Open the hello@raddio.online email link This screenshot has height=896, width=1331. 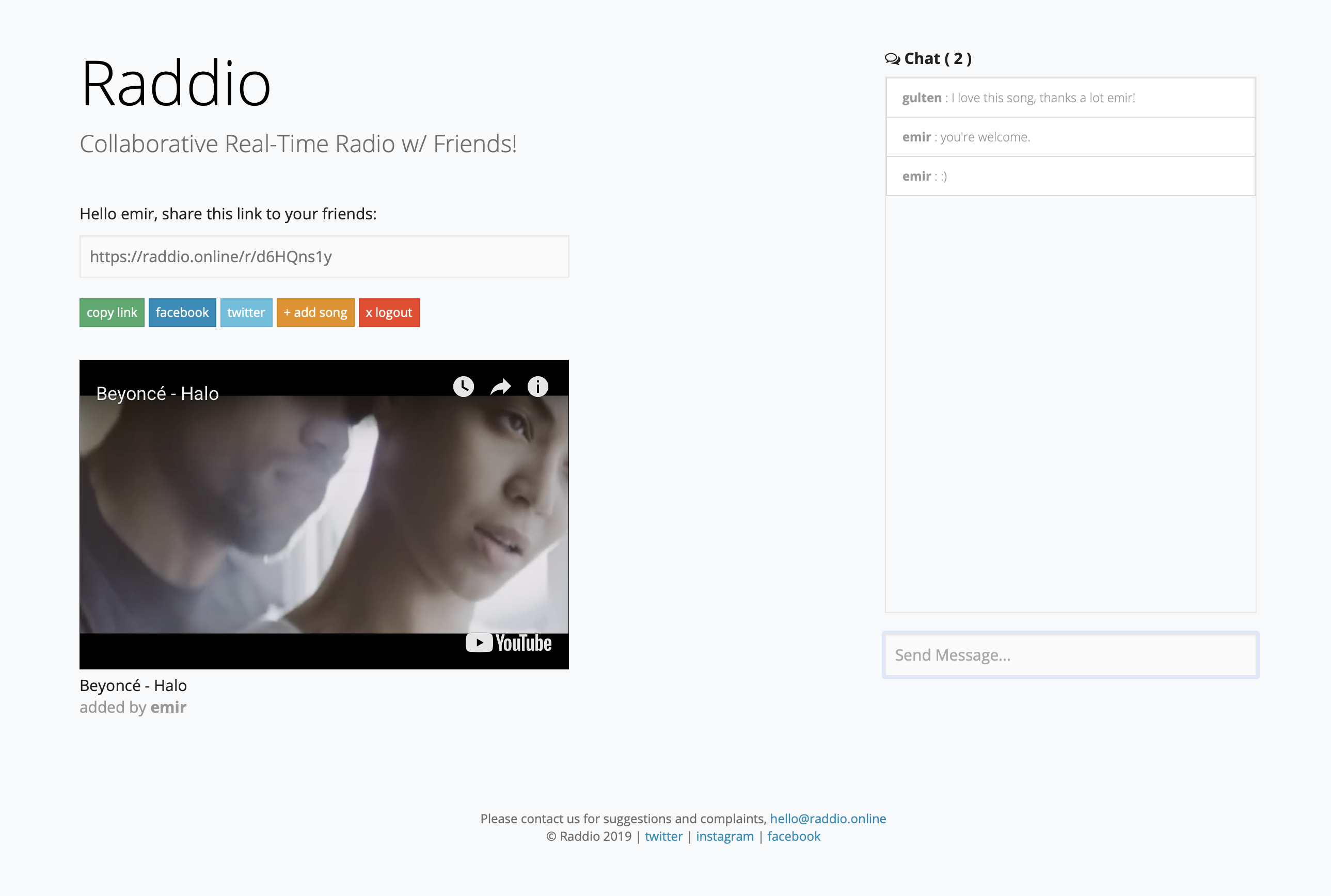(827, 818)
